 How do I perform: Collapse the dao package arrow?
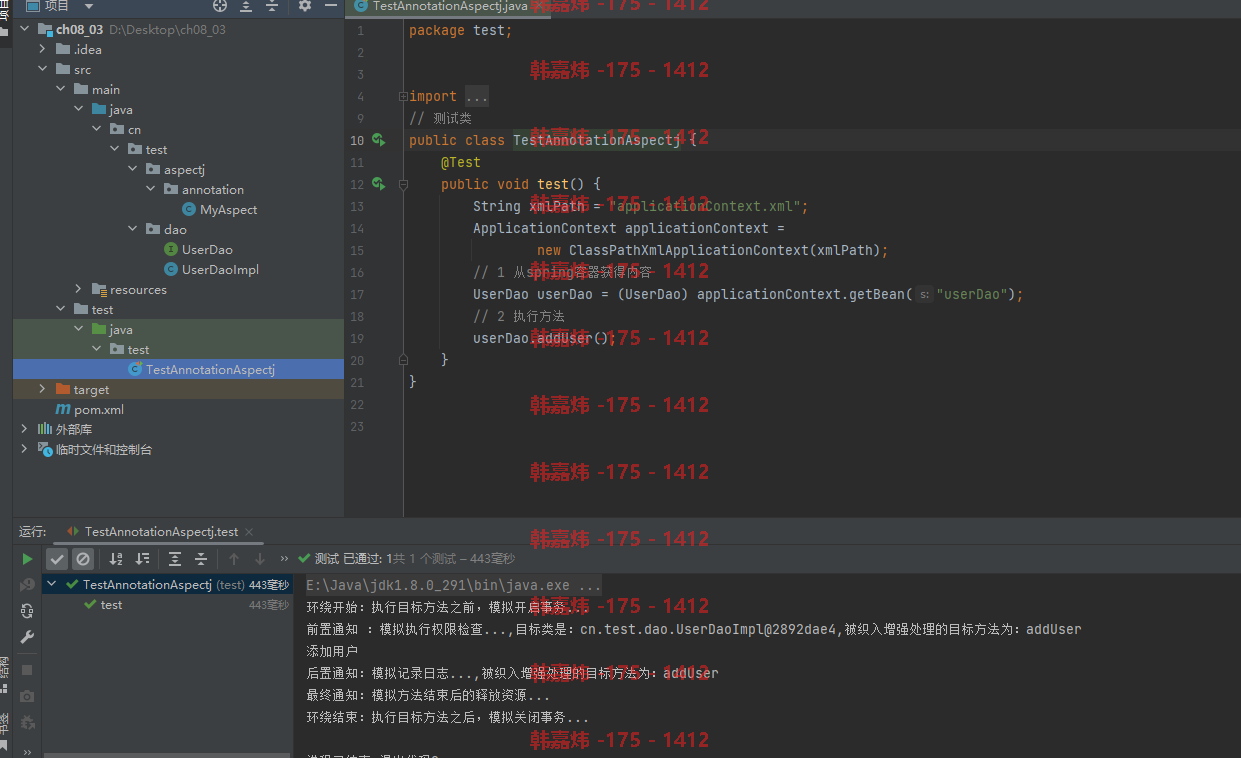133,229
